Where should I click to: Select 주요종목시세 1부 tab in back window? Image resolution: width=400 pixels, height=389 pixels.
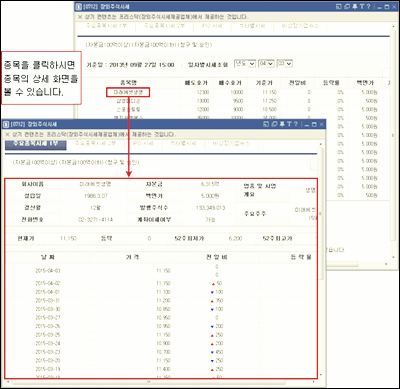tap(106, 26)
